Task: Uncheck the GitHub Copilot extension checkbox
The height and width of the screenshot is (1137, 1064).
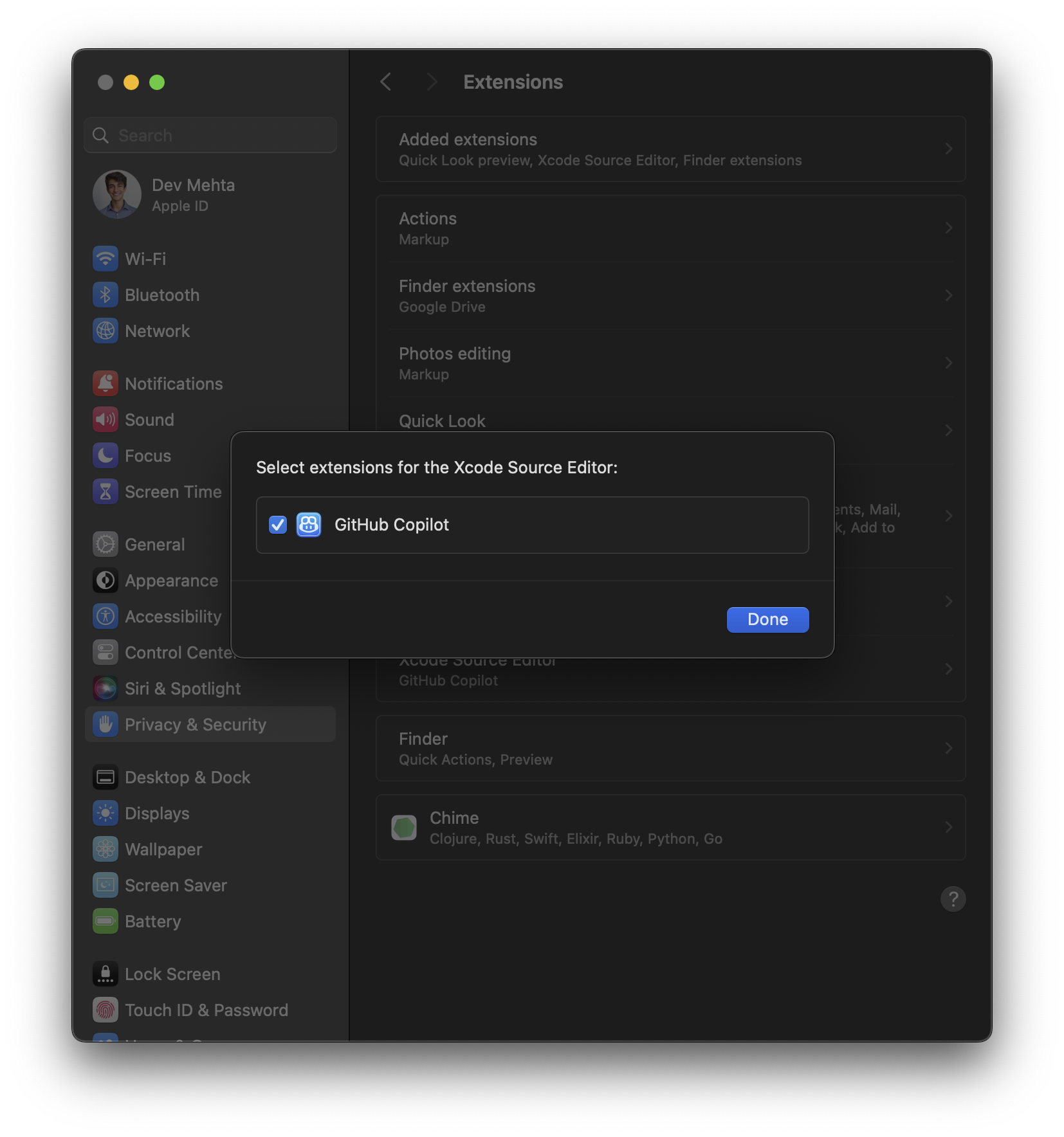Action: (278, 525)
